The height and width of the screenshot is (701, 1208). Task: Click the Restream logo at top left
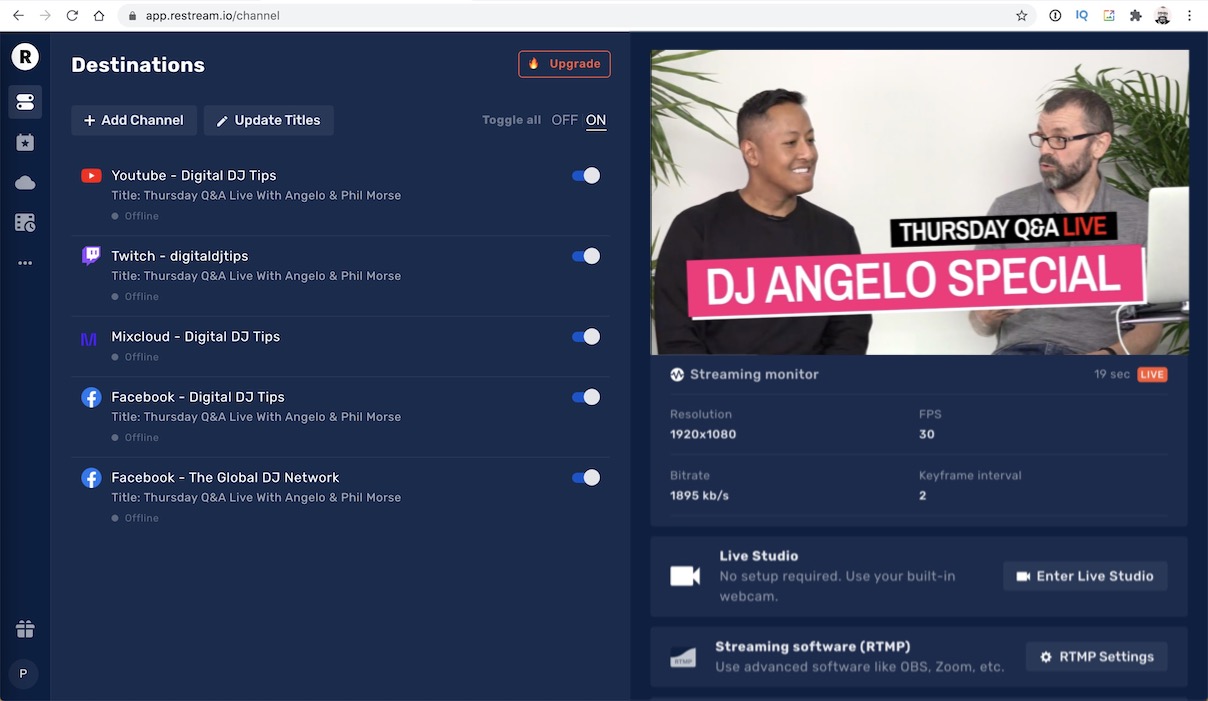point(24,56)
